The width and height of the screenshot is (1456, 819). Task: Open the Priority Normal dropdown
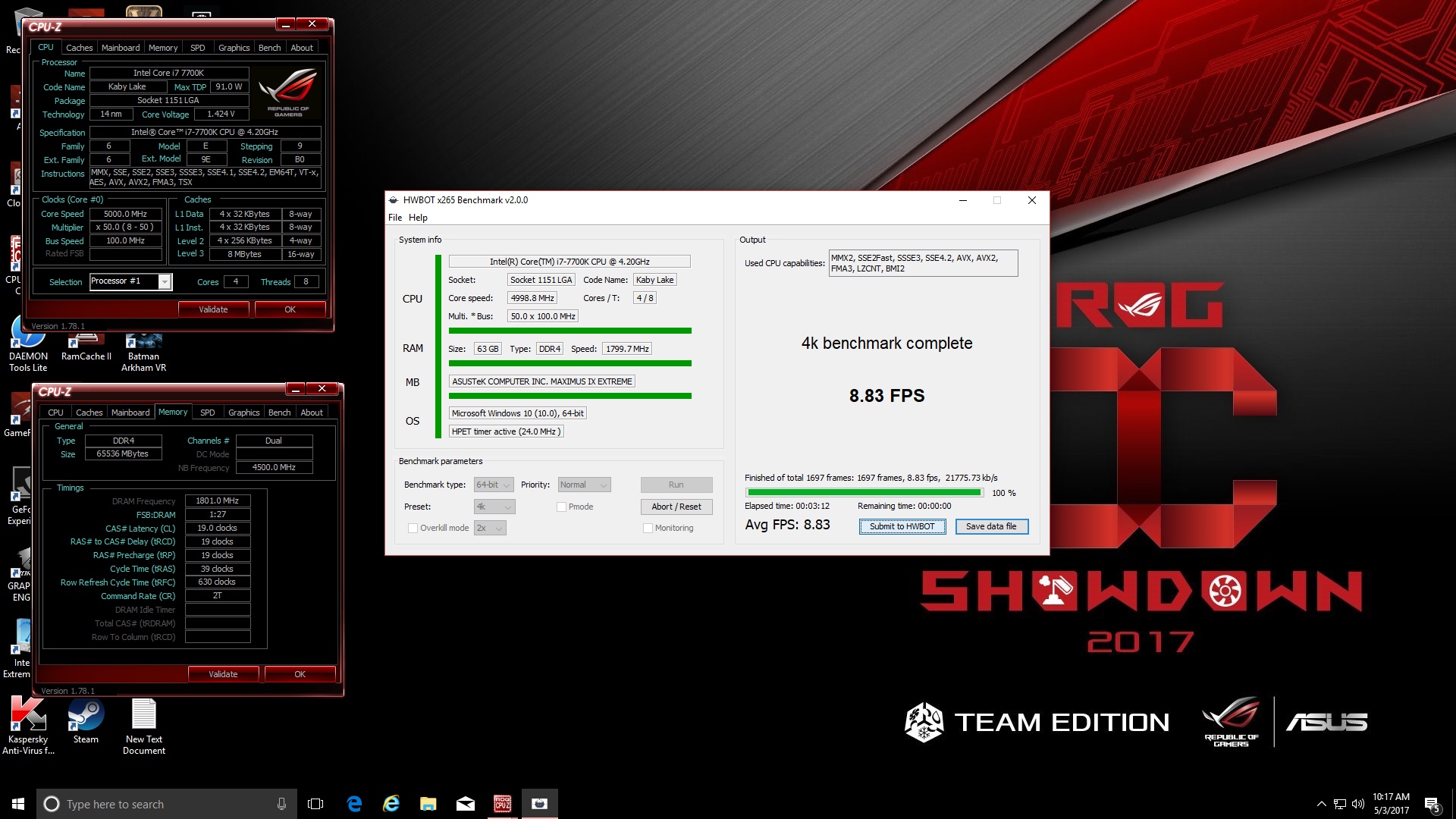coord(584,485)
